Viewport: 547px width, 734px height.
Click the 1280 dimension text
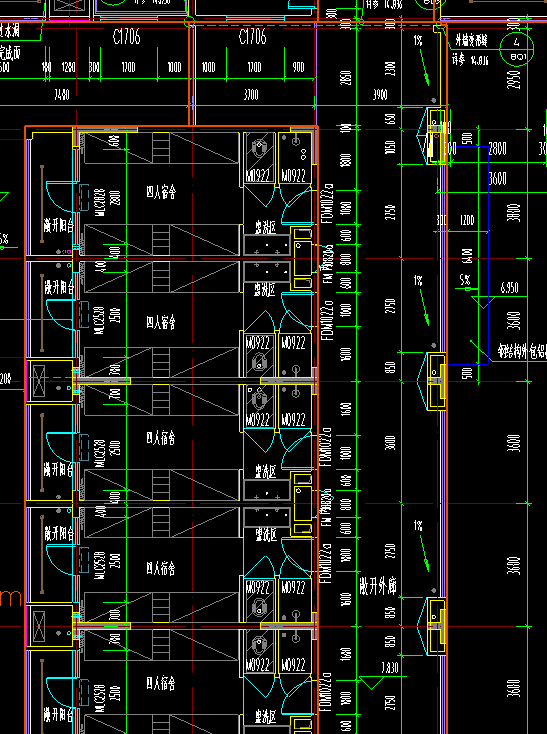pos(69,67)
